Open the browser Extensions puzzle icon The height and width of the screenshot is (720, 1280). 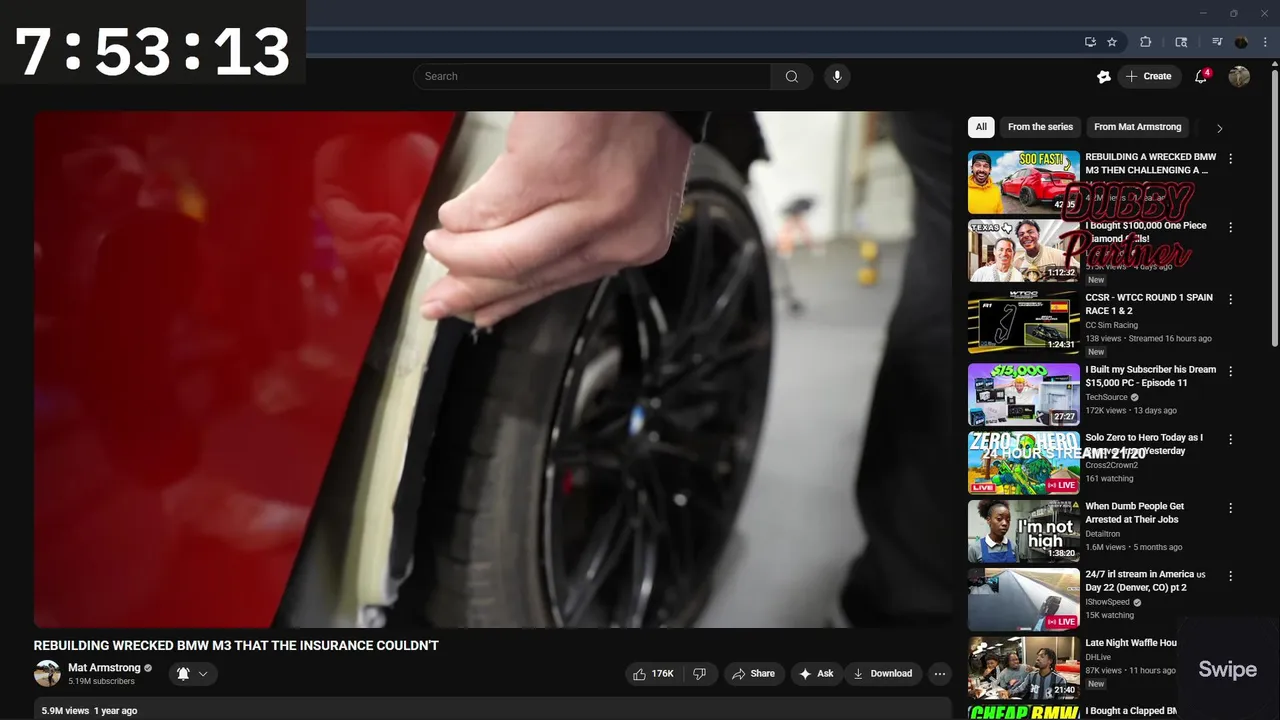[1146, 42]
